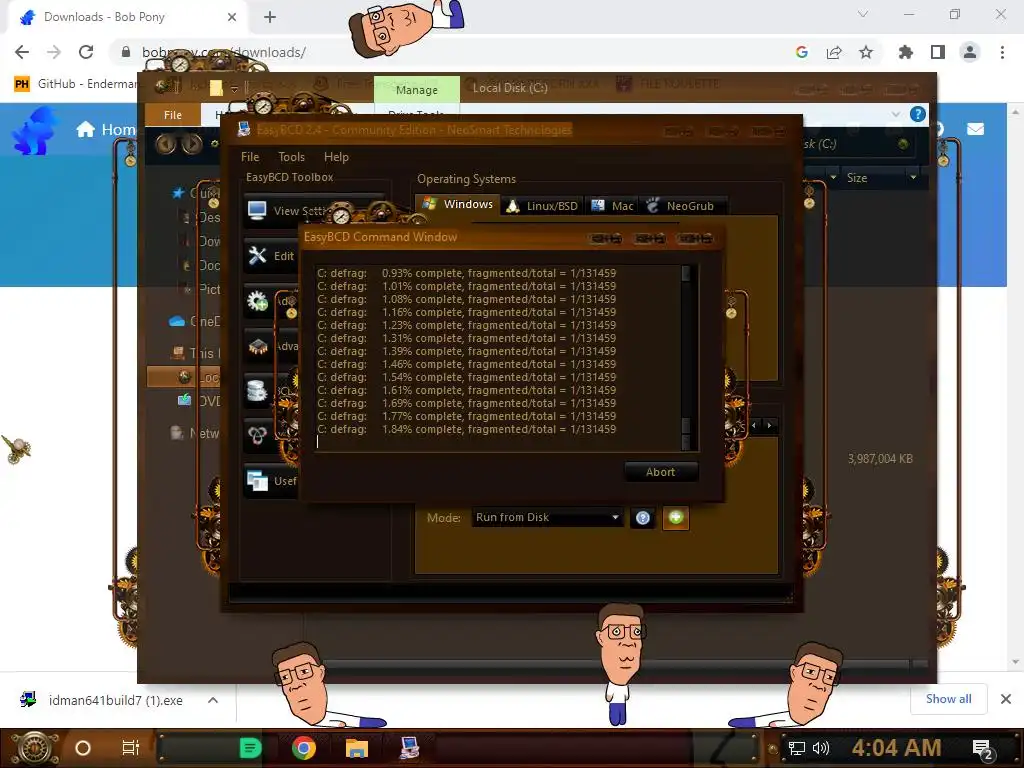Click the Explorer forward navigation button
The width and height of the screenshot is (1024, 768).
pos(191,144)
